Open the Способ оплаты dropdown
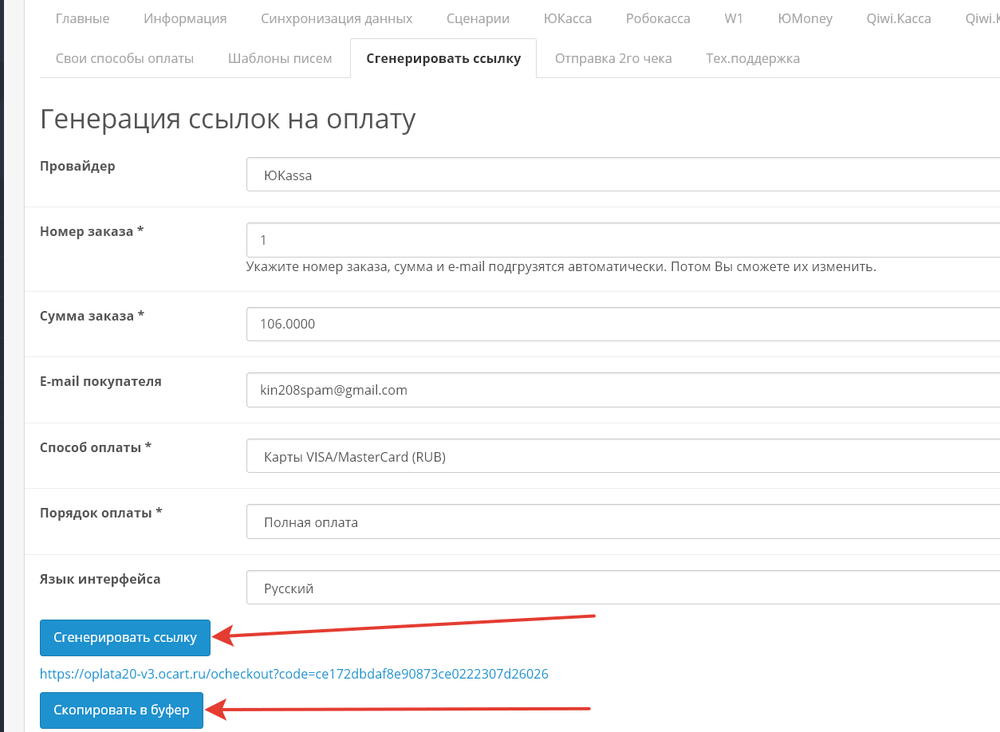1000x732 pixels. point(622,456)
